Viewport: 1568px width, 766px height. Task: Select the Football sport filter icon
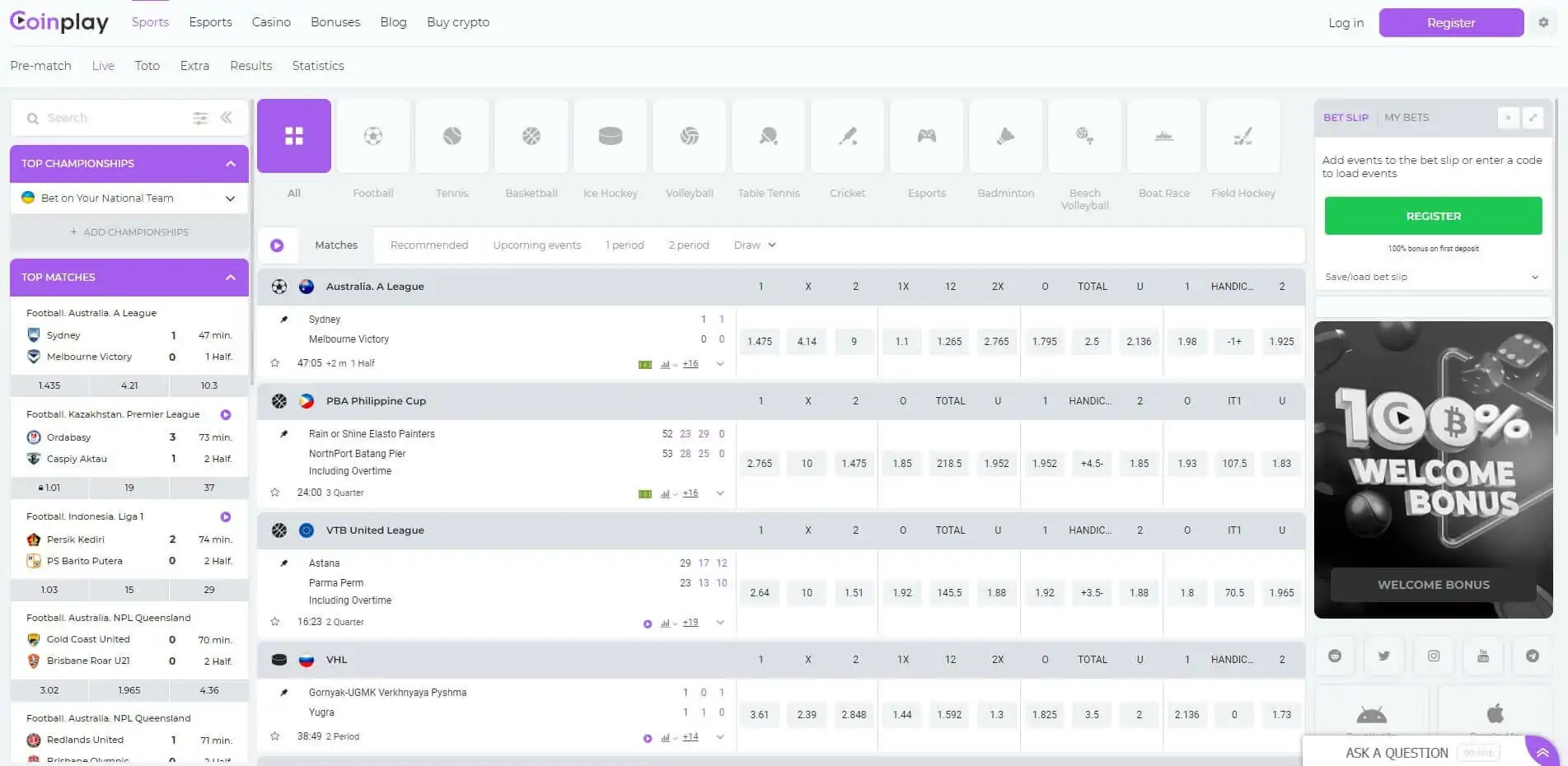click(x=372, y=136)
